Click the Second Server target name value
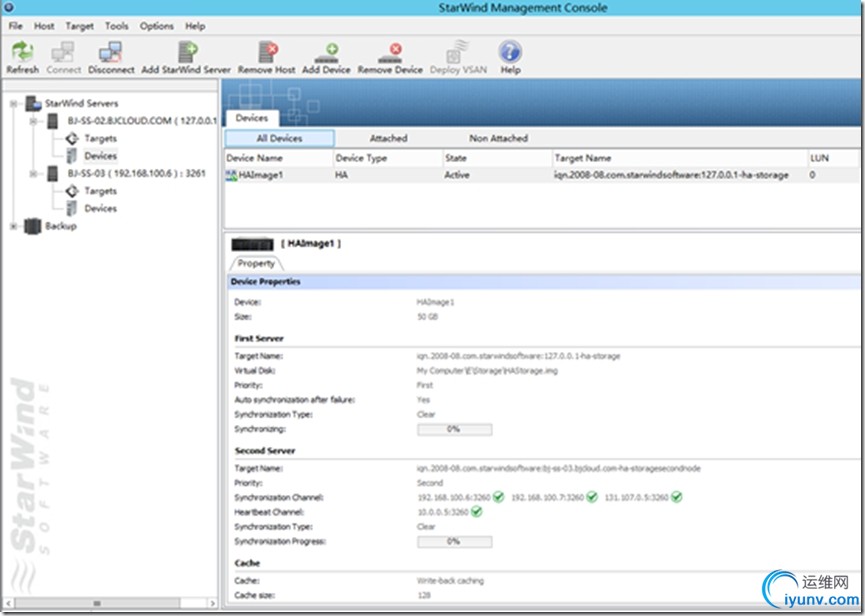 pos(558,469)
